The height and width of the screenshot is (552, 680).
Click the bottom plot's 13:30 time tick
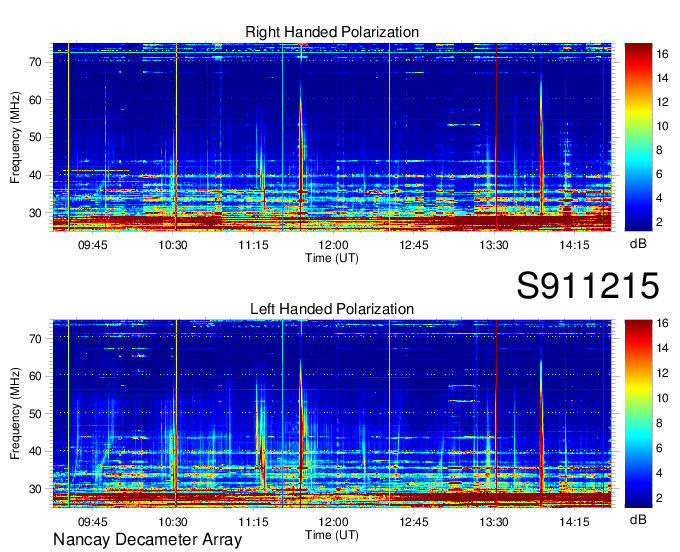pyautogui.click(x=494, y=522)
